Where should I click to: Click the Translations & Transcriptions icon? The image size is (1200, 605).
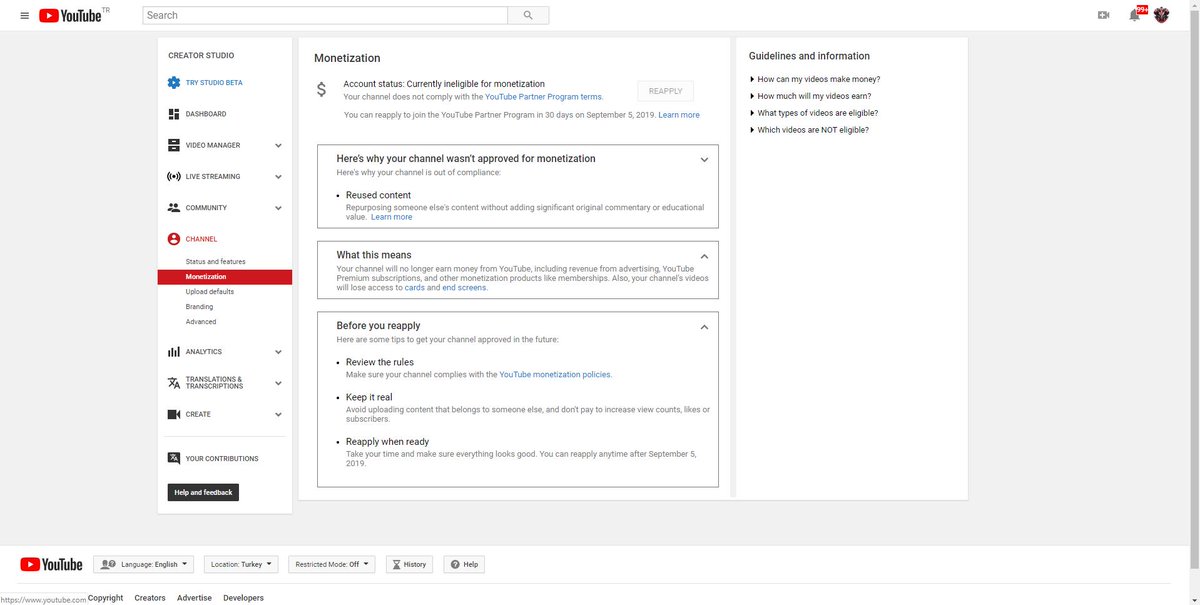click(174, 383)
